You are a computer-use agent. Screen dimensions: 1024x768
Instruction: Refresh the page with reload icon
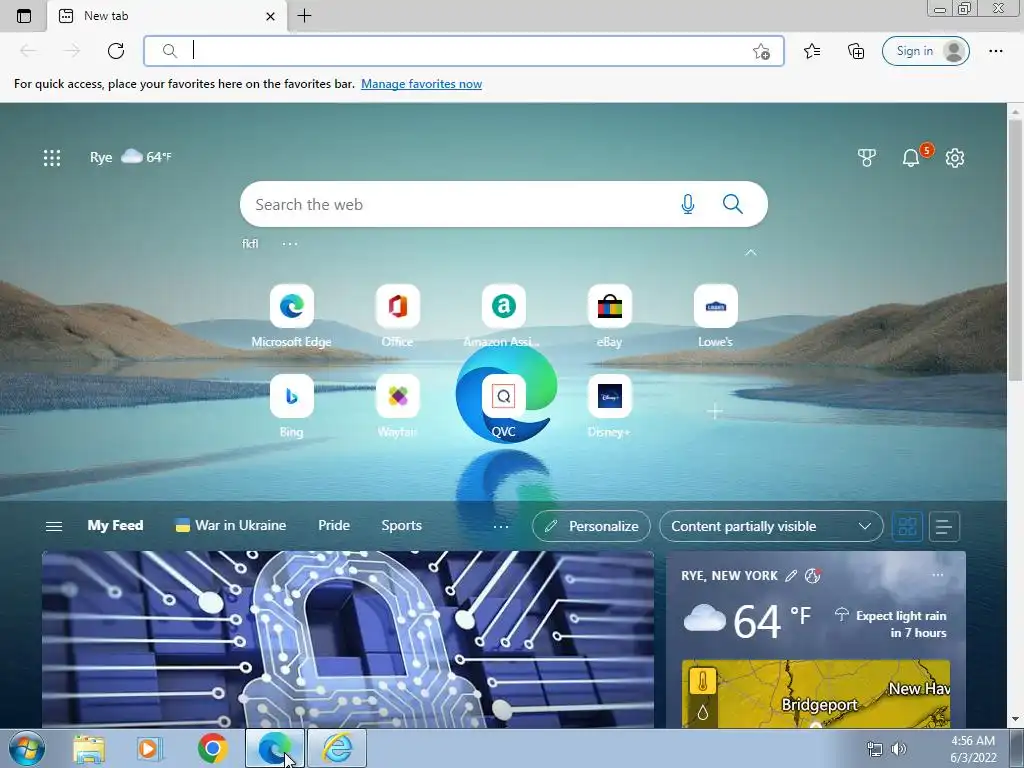click(116, 51)
